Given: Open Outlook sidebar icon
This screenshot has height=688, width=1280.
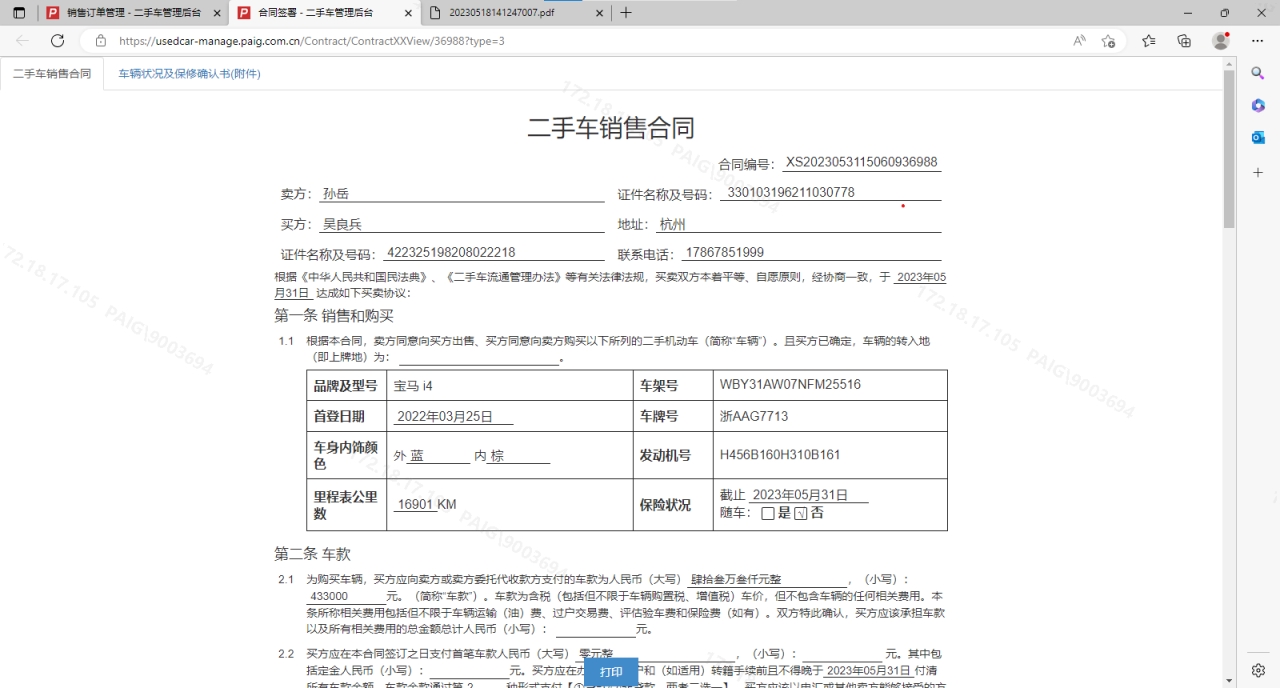Looking at the screenshot, I should click(x=1258, y=137).
